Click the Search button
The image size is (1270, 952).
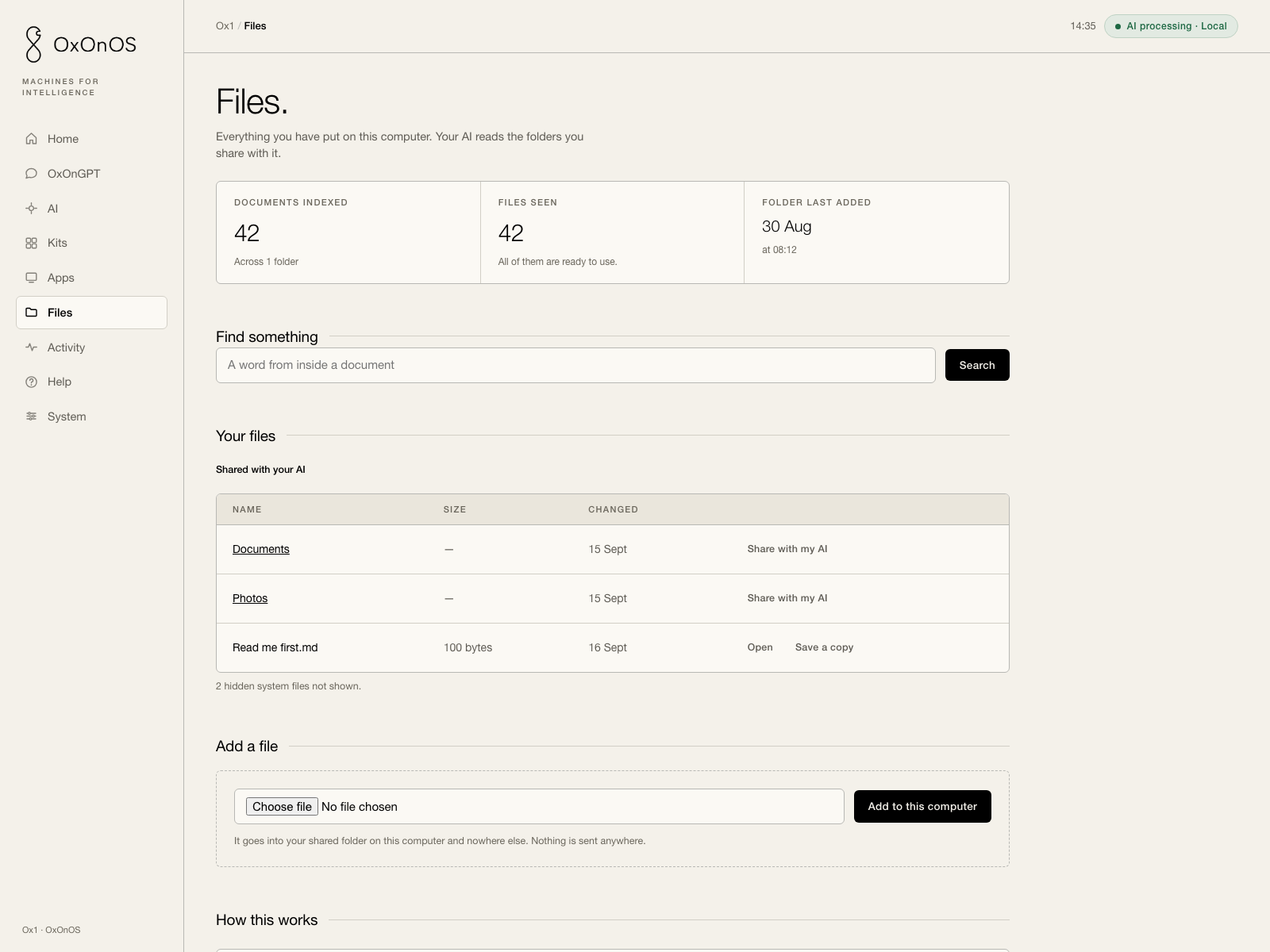(977, 365)
